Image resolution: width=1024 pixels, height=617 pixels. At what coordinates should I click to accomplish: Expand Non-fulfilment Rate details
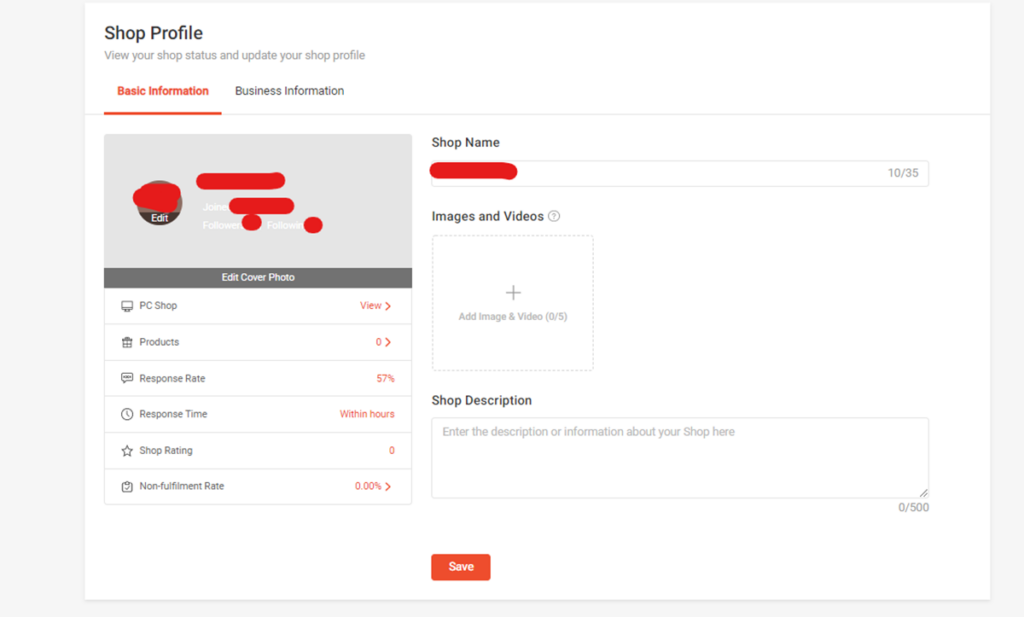390,487
